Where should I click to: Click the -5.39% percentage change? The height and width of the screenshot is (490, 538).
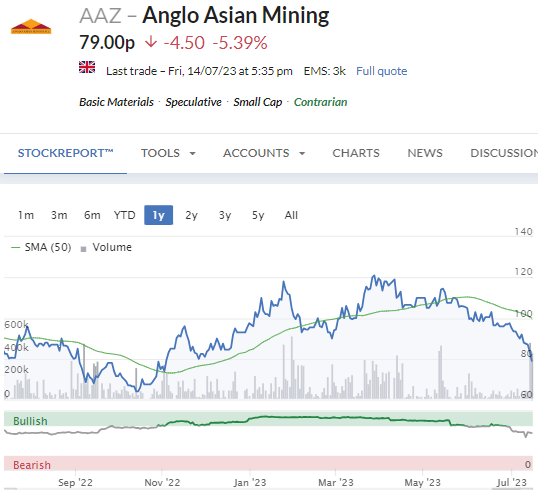240,43
